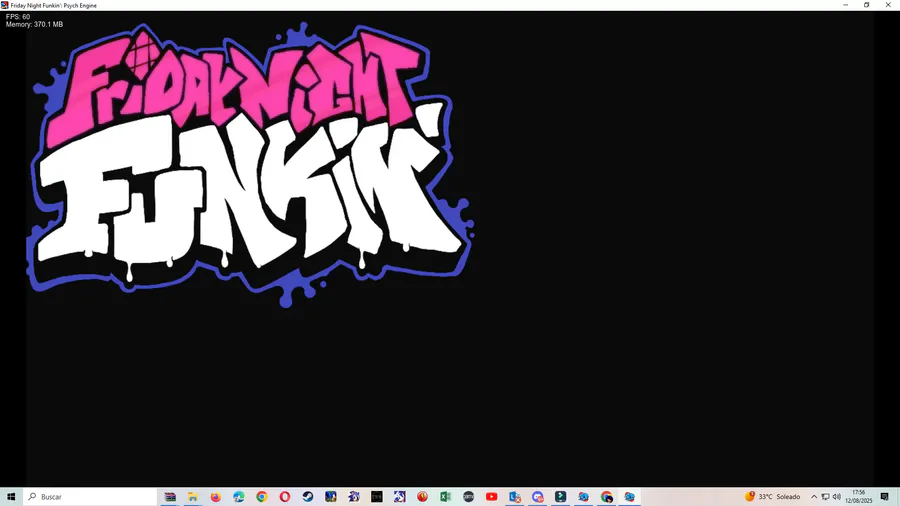Open the notification center icon
The image size is (900, 506).
pos(885,496)
